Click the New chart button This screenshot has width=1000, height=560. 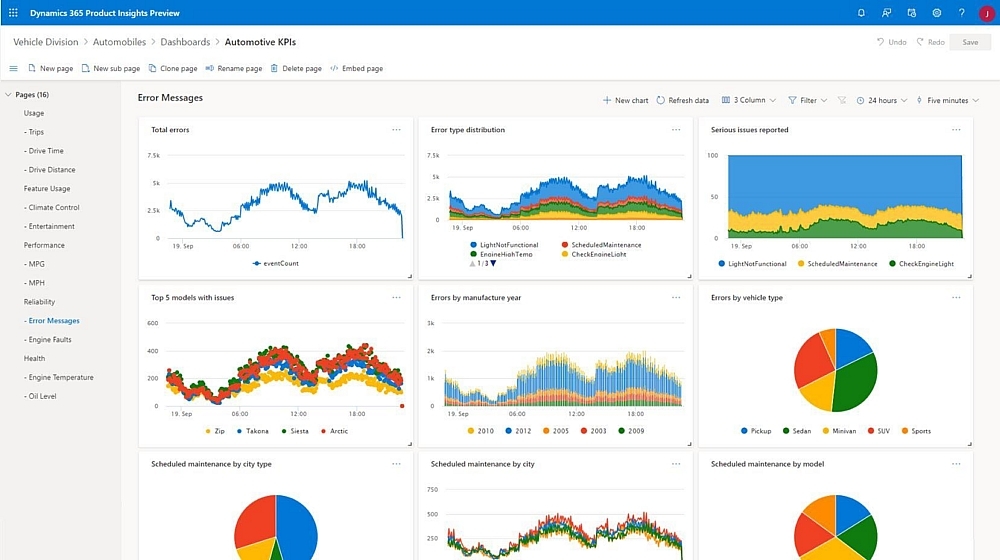(x=626, y=101)
